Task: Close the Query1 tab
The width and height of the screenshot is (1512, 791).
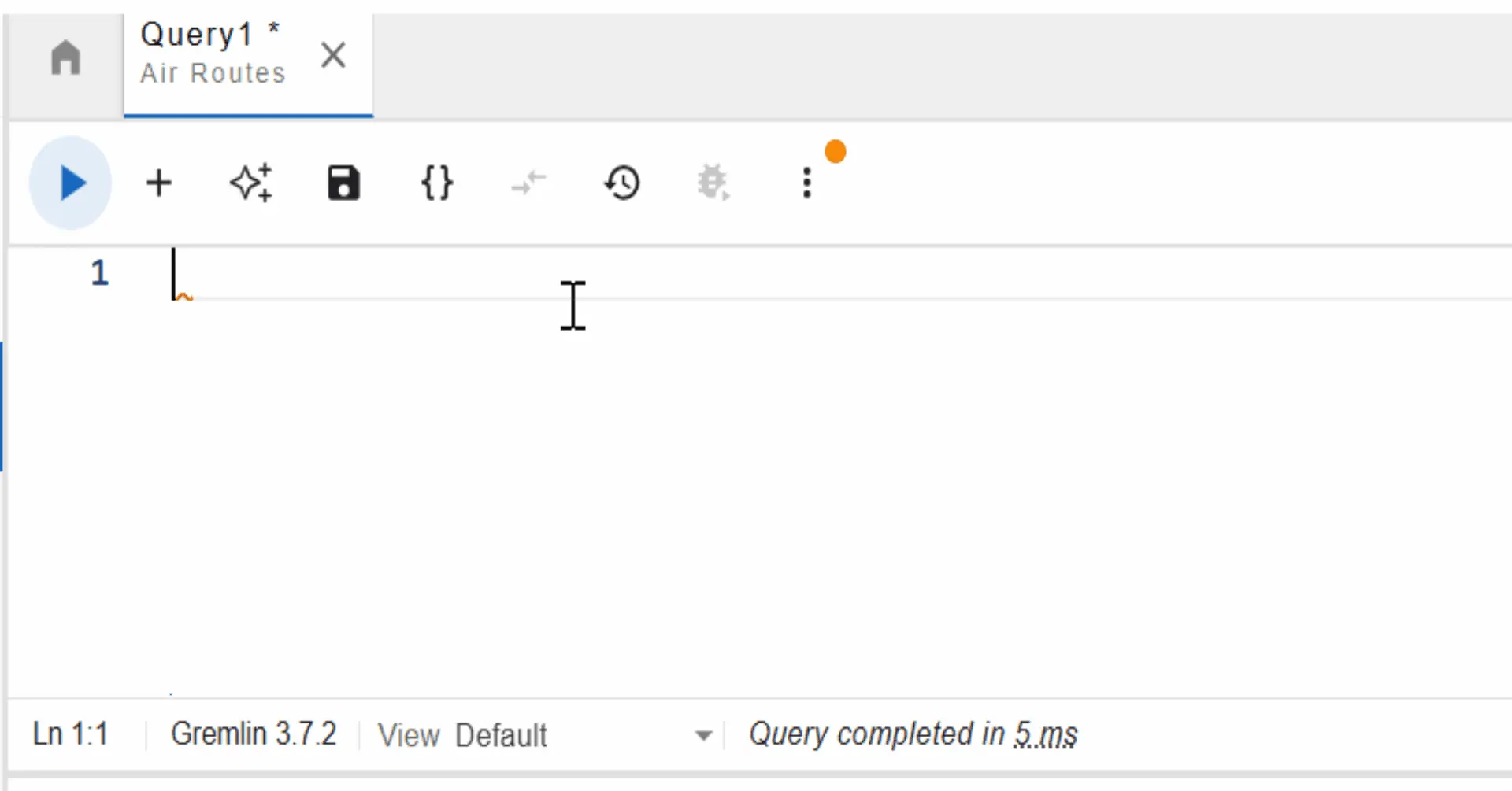Action: point(334,55)
